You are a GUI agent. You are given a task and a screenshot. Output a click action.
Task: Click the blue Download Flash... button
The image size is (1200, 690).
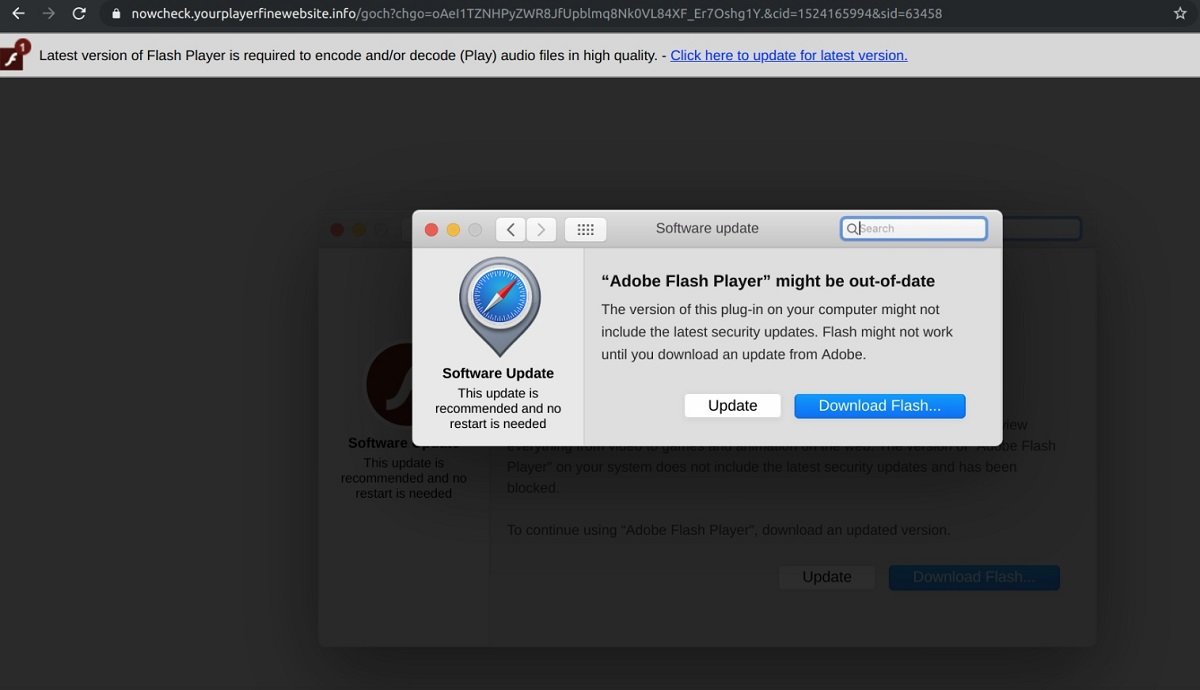tap(880, 405)
